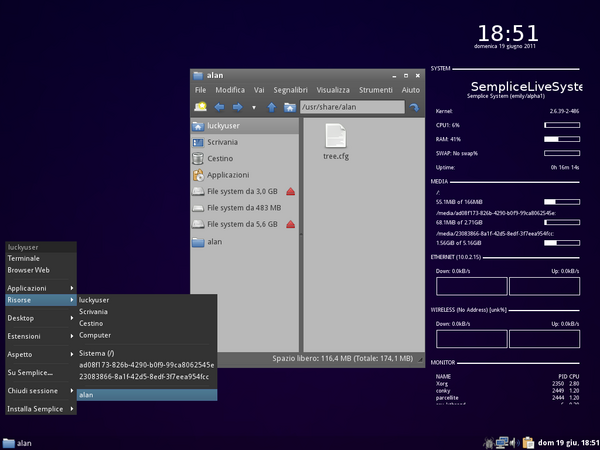Open the history dropdown arrow in toolbar

[x=254, y=106]
